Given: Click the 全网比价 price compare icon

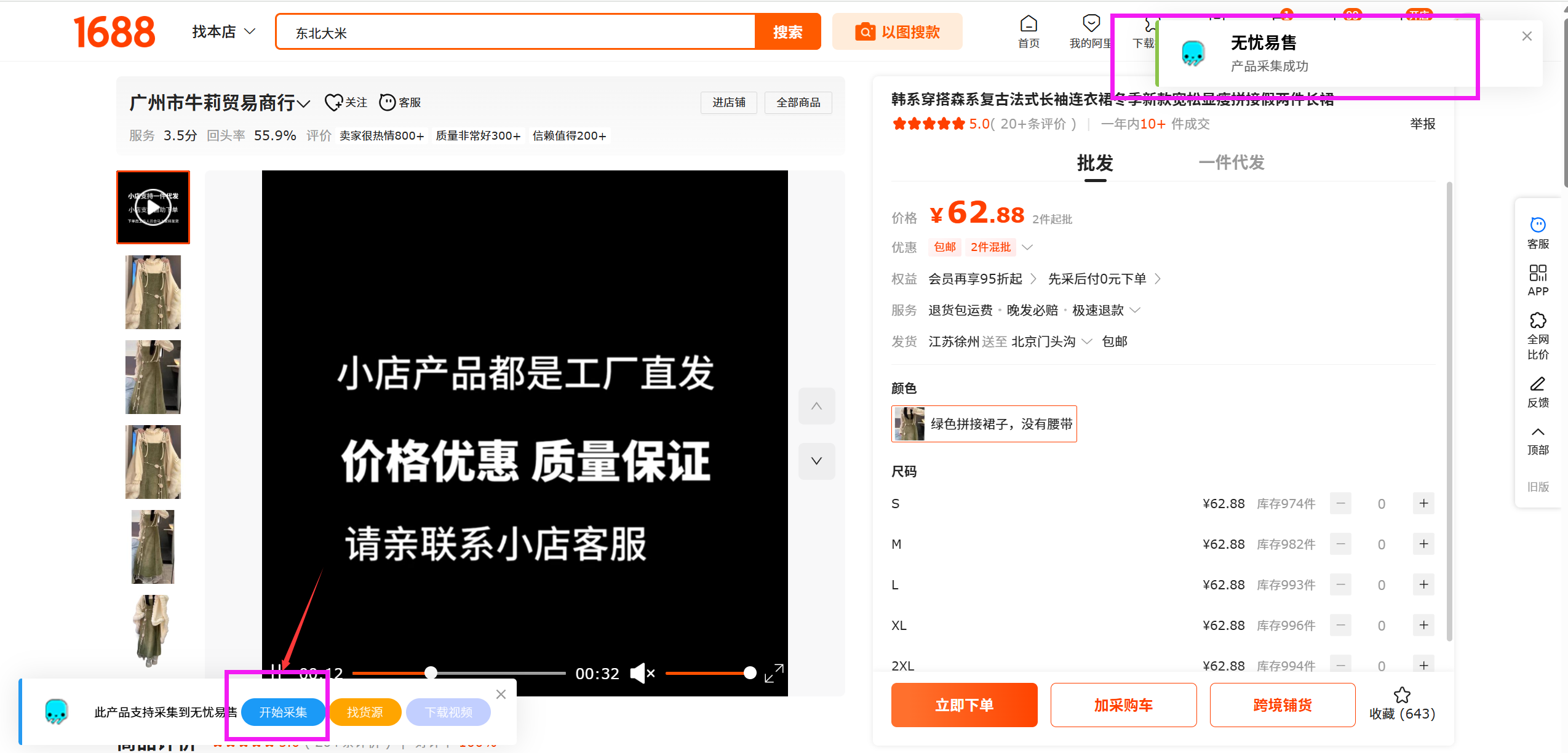Looking at the screenshot, I should coord(1537,321).
